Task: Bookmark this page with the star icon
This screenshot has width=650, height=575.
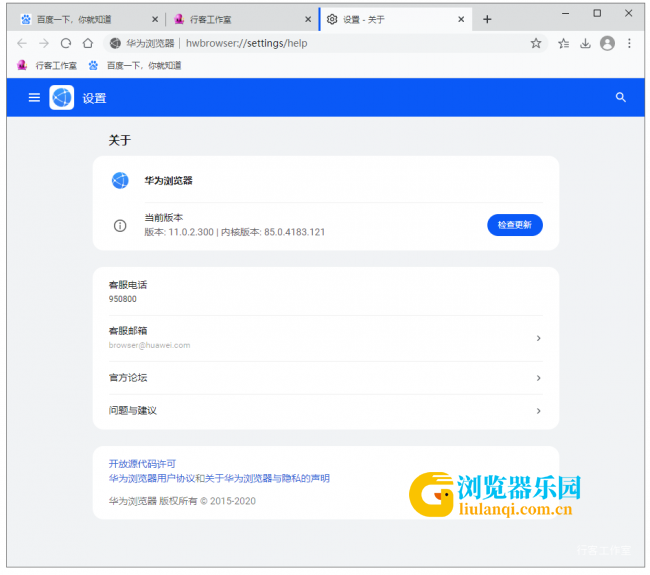Action: click(x=536, y=44)
